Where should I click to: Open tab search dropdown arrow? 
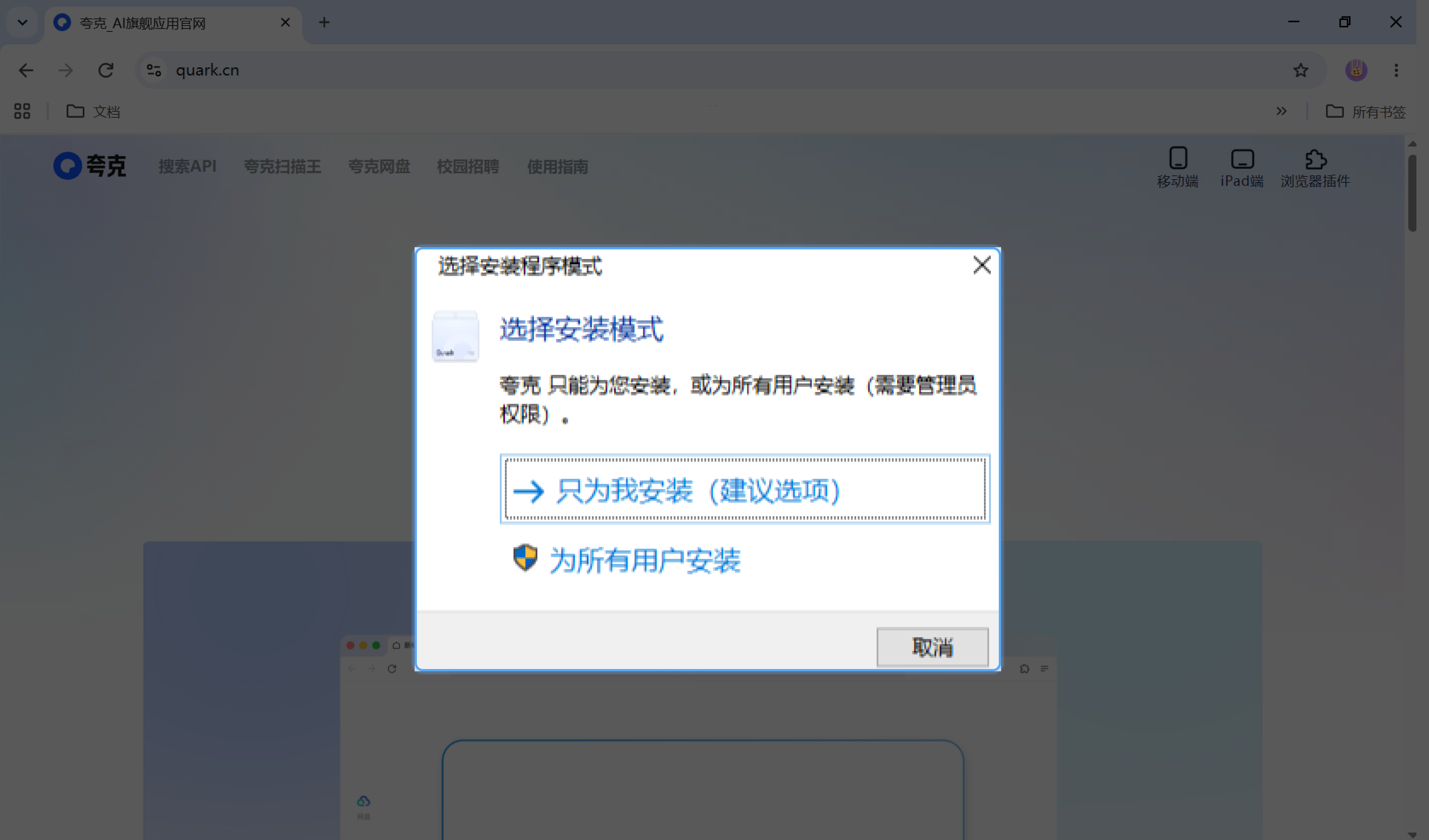pos(22,23)
